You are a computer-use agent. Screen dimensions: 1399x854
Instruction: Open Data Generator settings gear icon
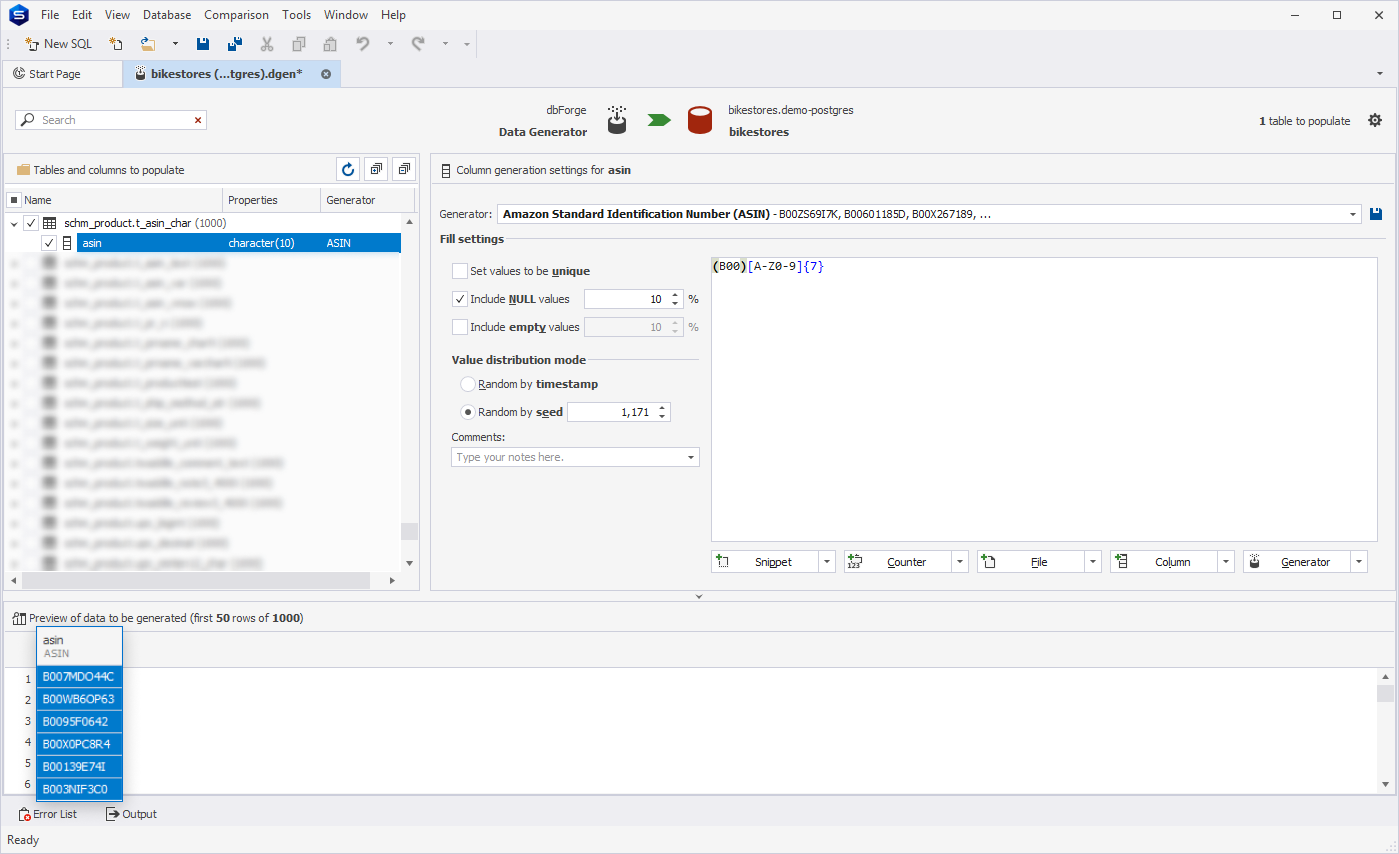[1375, 120]
